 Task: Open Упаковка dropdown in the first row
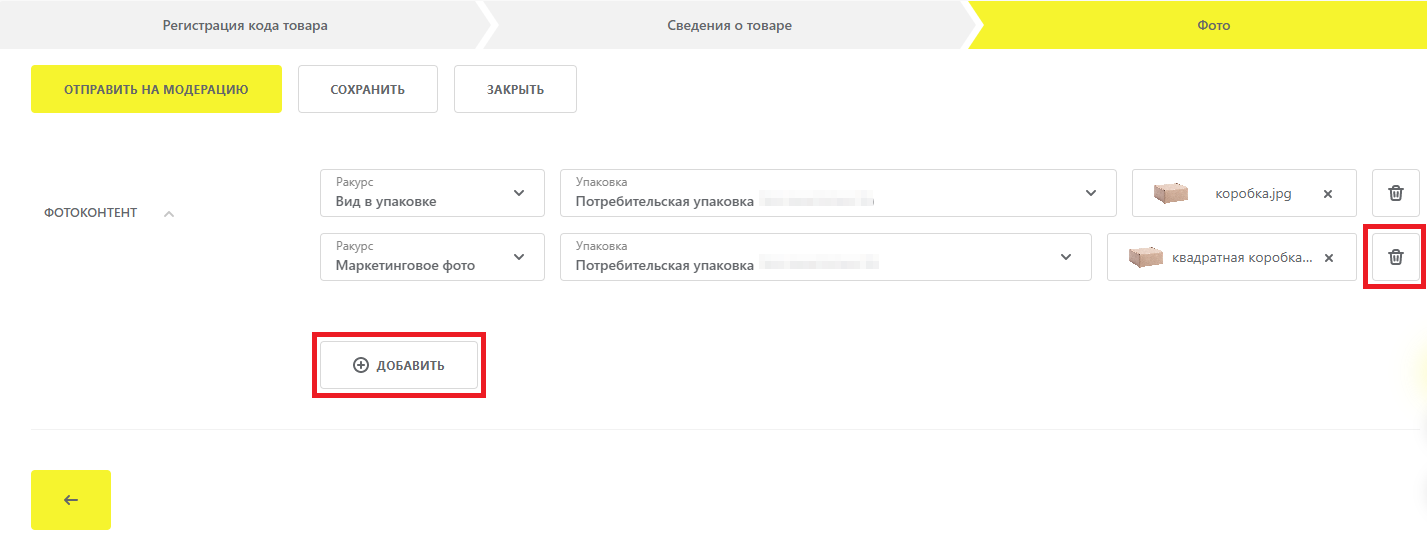[x=838, y=193]
